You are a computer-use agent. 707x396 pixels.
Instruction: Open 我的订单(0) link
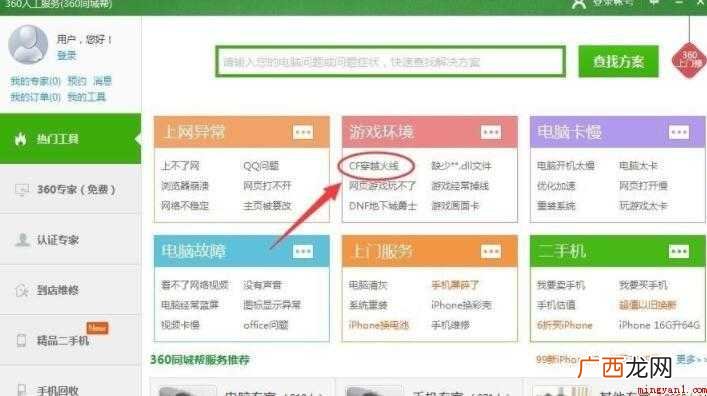(36, 97)
